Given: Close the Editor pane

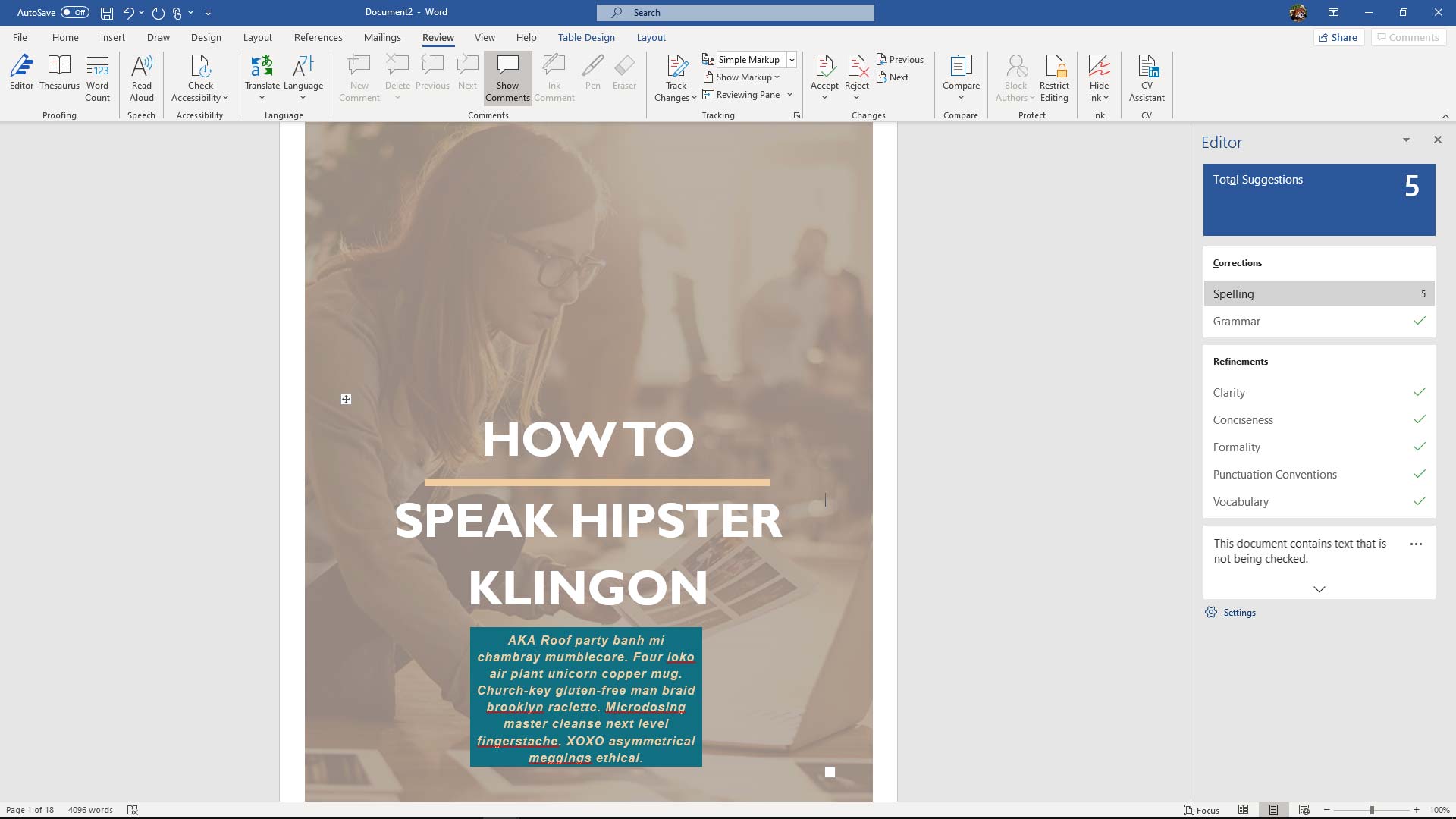Looking at the screenshot, I should pos(1437,140).
